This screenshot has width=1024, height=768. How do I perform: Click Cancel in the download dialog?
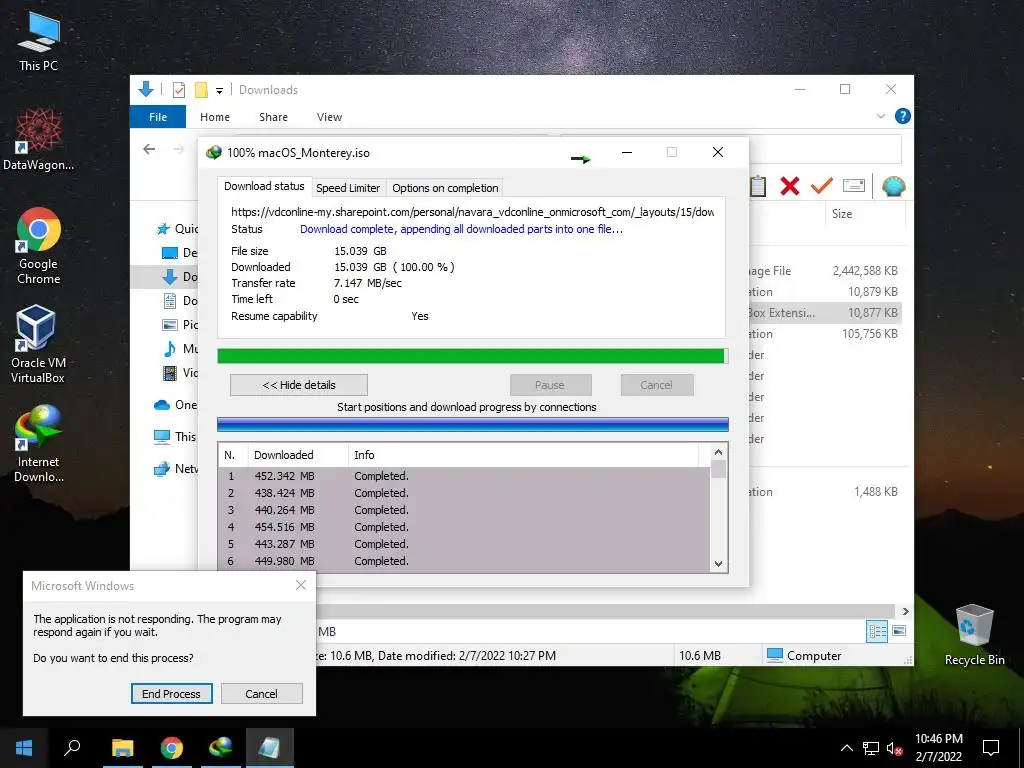[x=656, y=385]
